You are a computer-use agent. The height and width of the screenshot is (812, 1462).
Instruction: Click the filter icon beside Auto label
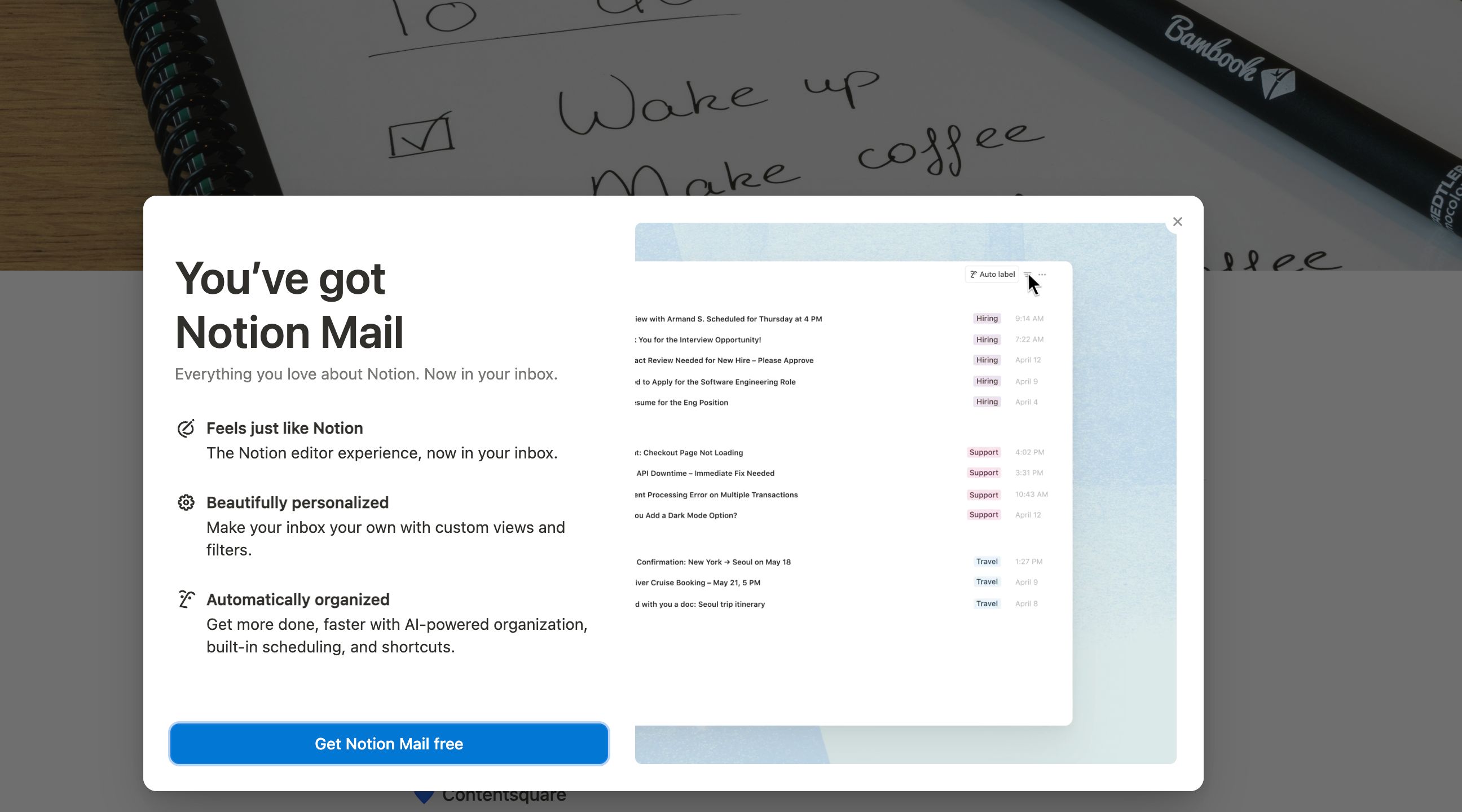1027,275
